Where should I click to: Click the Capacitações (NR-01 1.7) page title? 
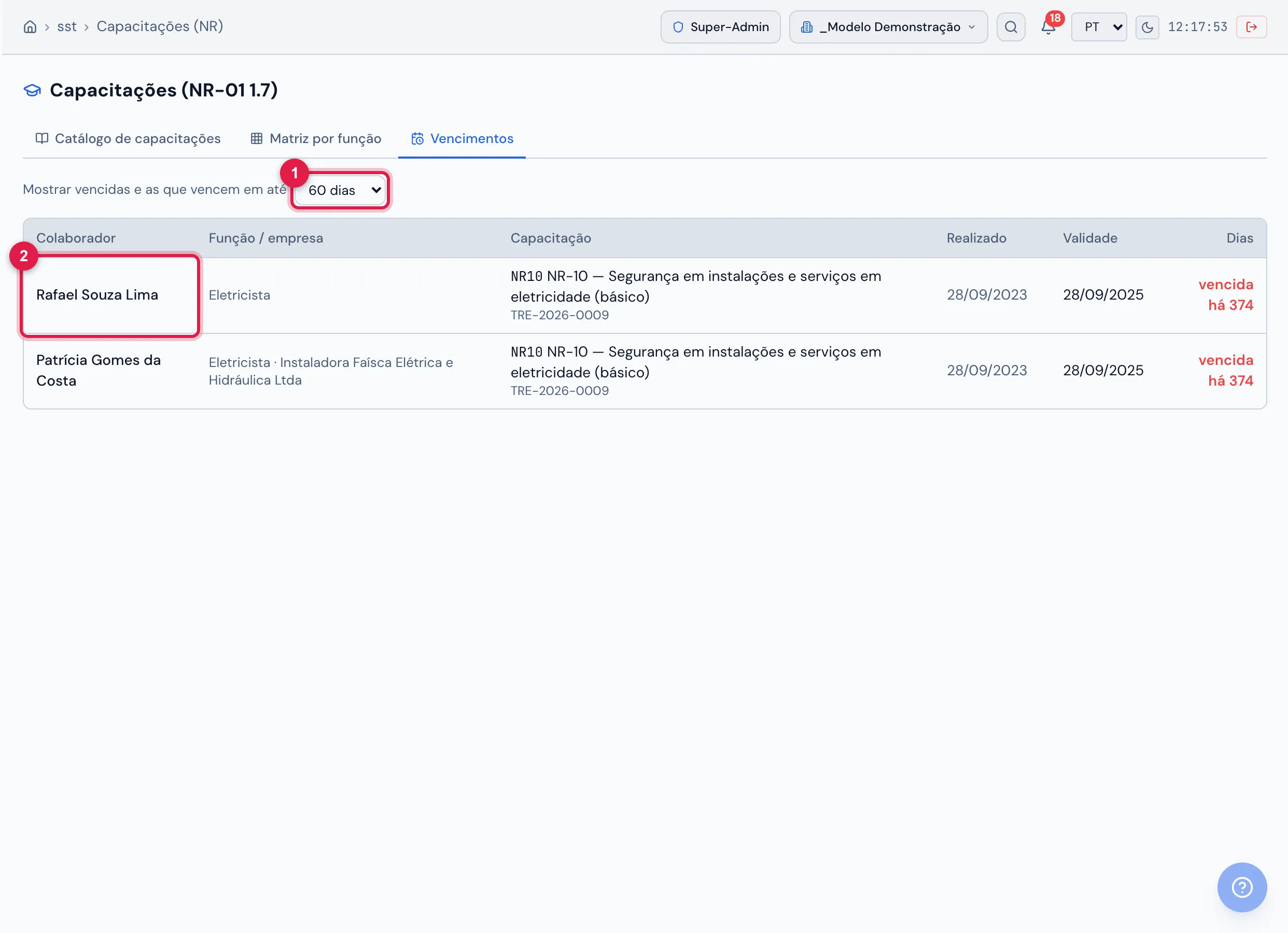coord(163,90)
